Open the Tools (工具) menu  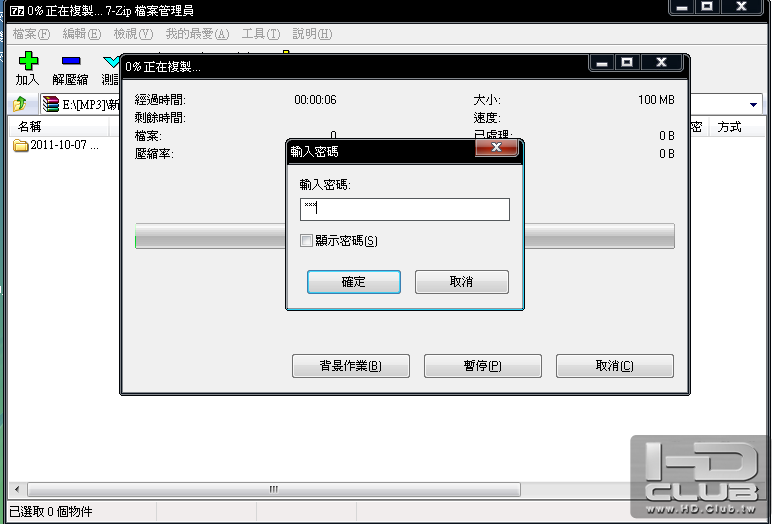261,34
